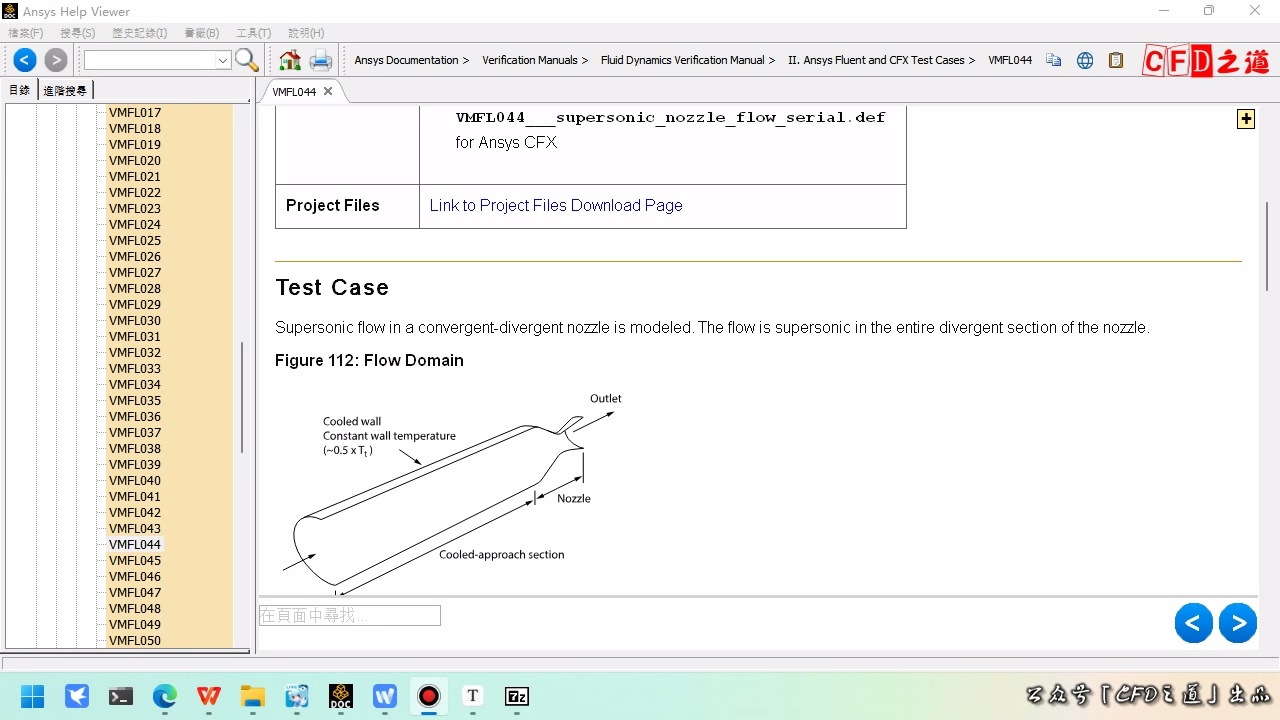Click the blue back navigation arrow in toolbar
The height and width of the screenshot is (720, 1280).
point(25,60)
